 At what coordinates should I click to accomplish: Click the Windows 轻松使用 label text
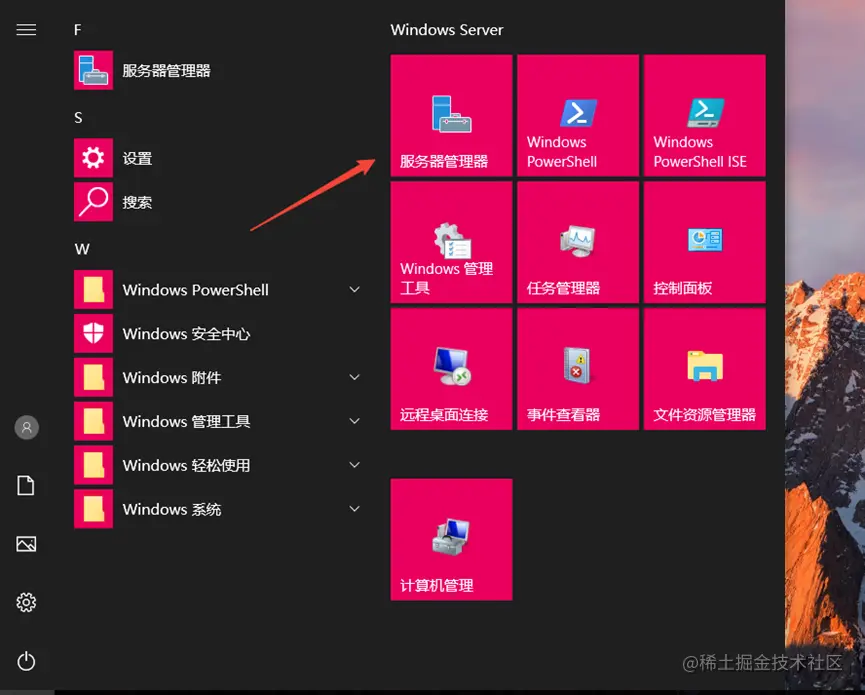pos(186,466)
